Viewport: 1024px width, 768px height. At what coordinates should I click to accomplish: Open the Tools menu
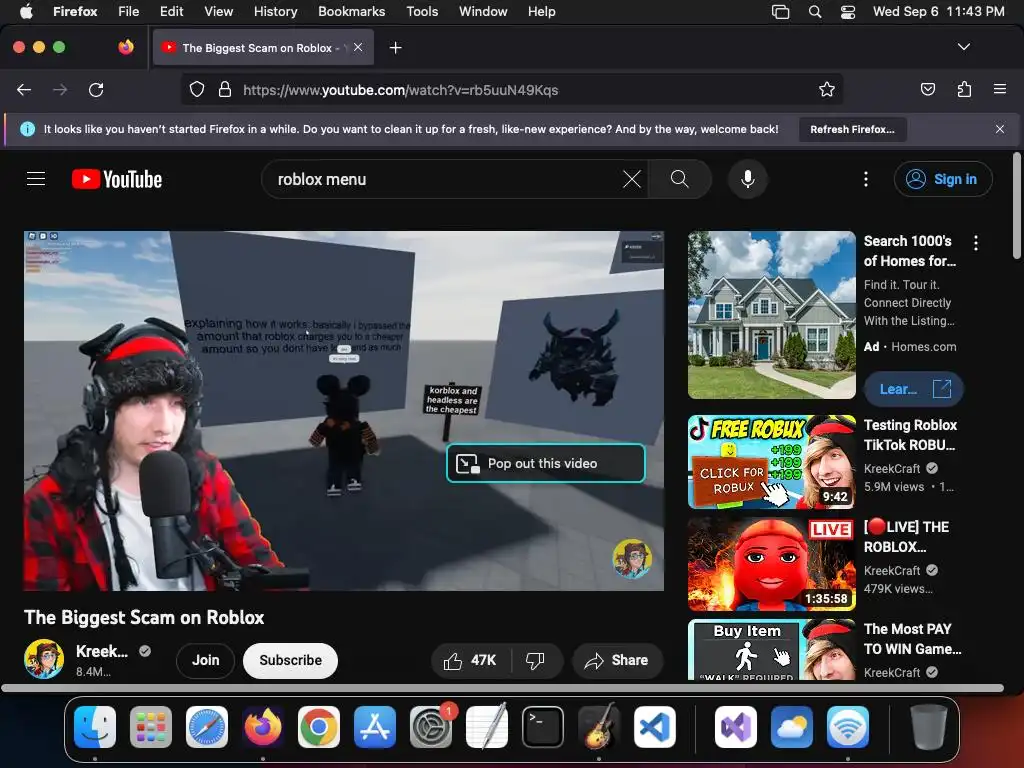pos(422,11)
